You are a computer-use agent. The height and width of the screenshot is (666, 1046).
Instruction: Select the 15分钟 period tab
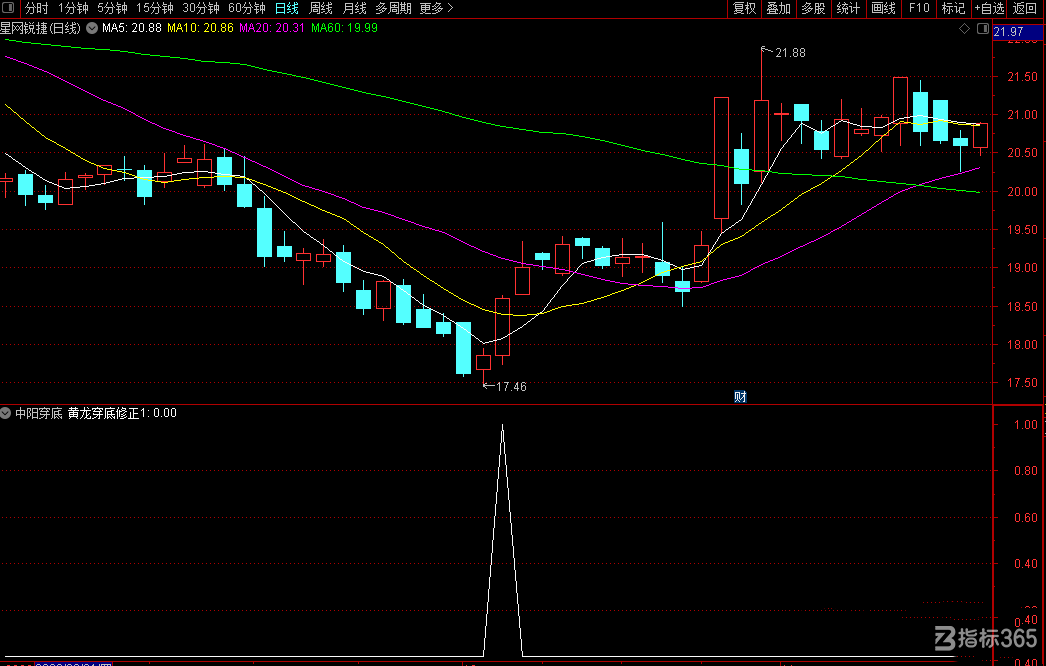[x=155, y=8]
